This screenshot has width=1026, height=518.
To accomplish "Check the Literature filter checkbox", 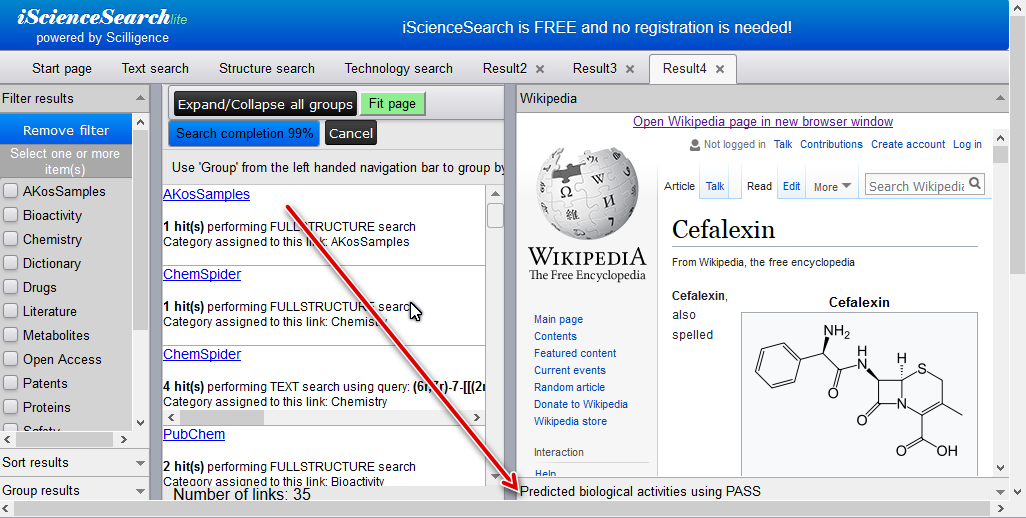I will (x=10, y=311).
